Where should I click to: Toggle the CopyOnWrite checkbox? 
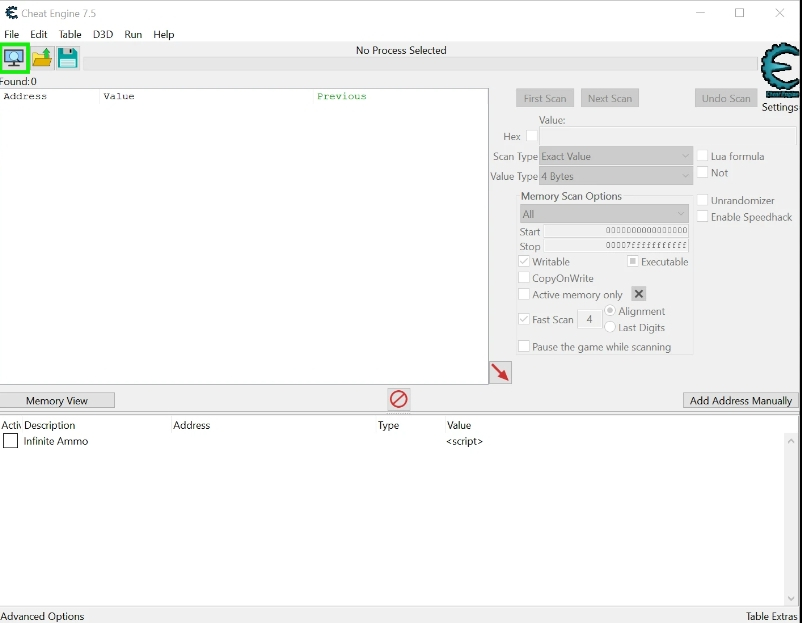[524, 278]
